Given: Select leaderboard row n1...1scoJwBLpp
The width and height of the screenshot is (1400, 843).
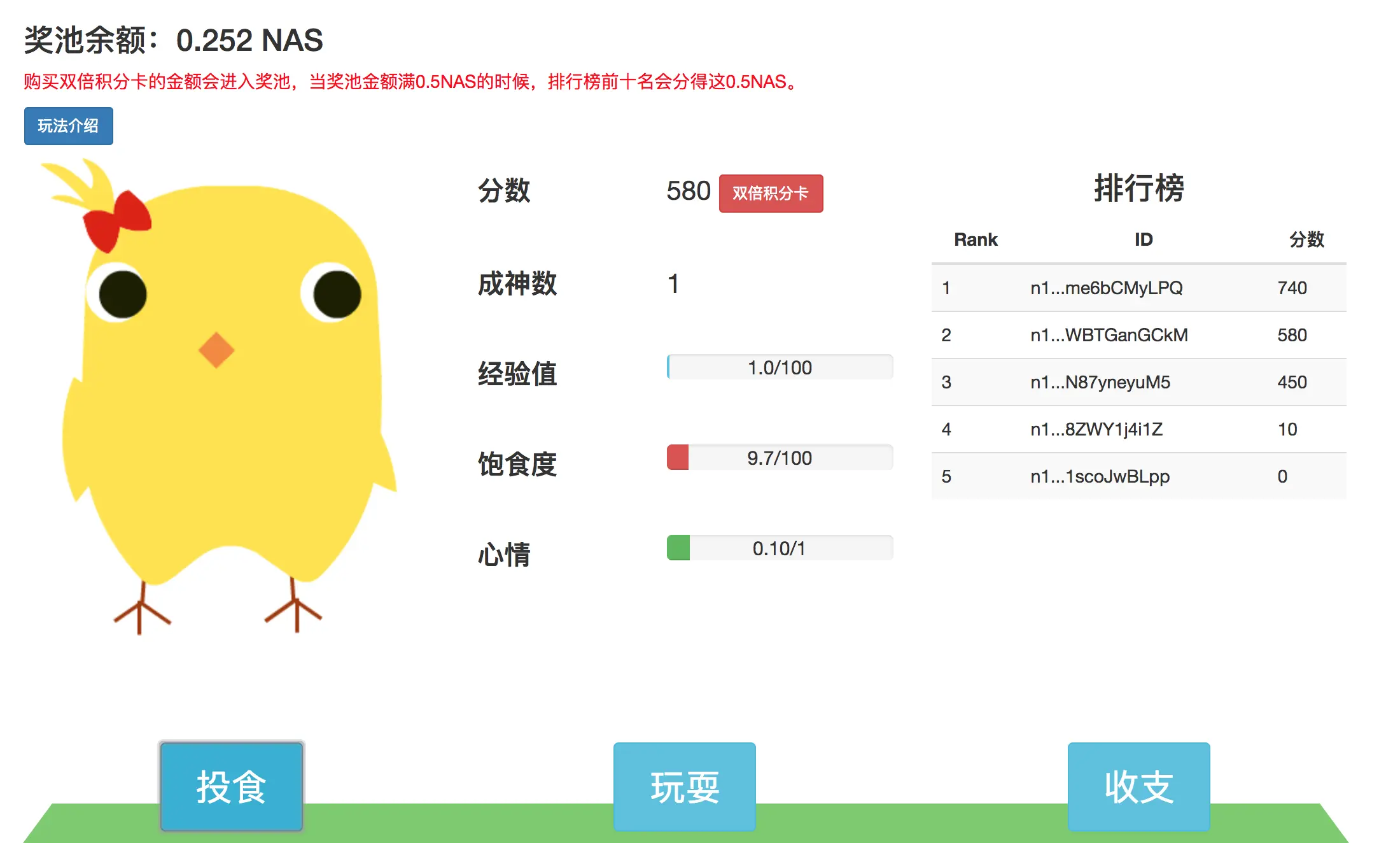Looking at the screenshot, I should click(1100, 476).
